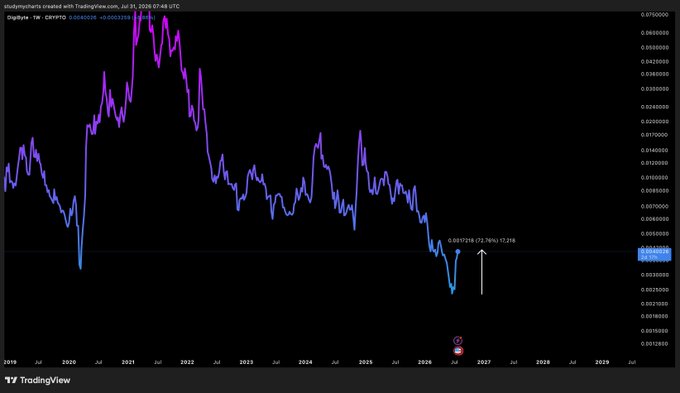Click price axis label 0.0600000
The width and height of the screenshot is (680, 393).
tap(654, 33)
